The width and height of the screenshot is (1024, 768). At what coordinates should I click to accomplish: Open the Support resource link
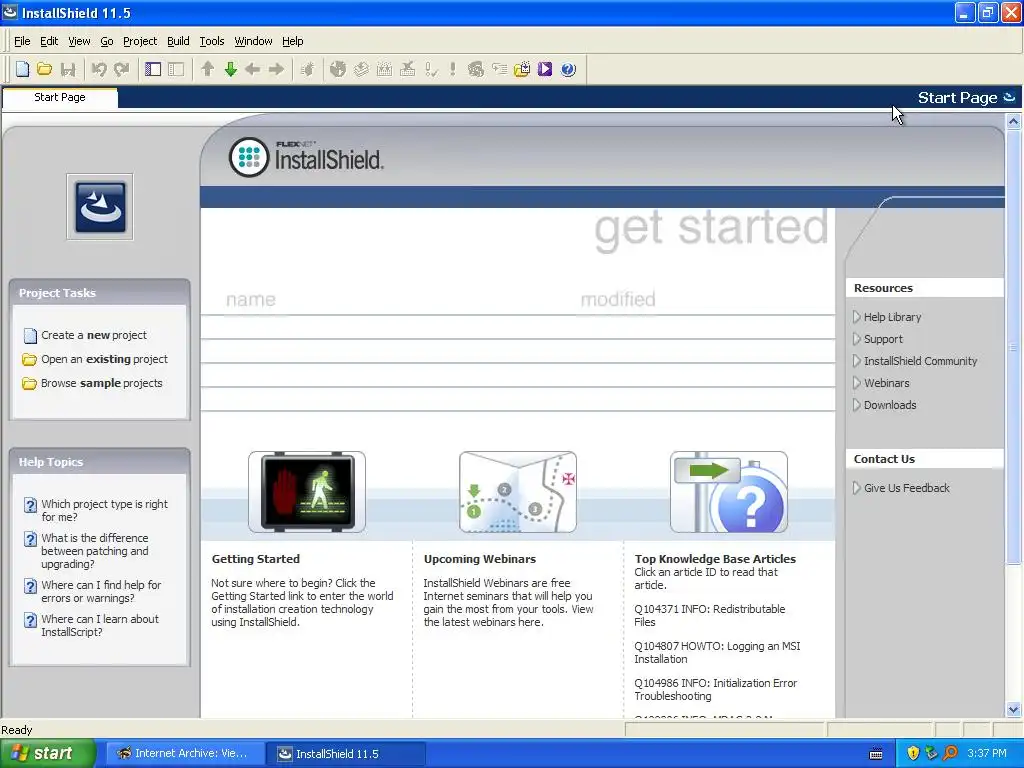tap(883, 339)
